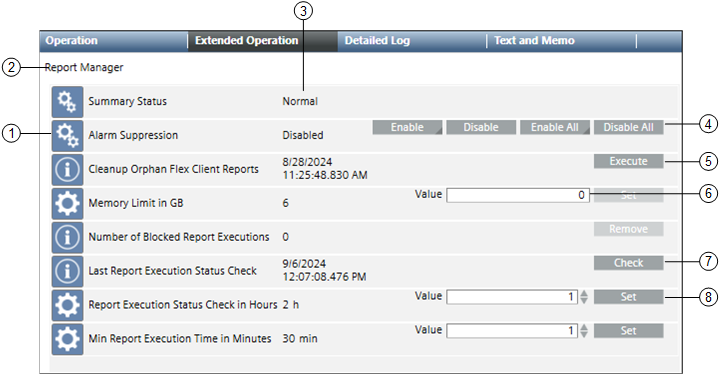The width and height of the screenshot is (720, 374).
Task: Click the Number of Blocked Report Executions info icon
Action: 68,238
